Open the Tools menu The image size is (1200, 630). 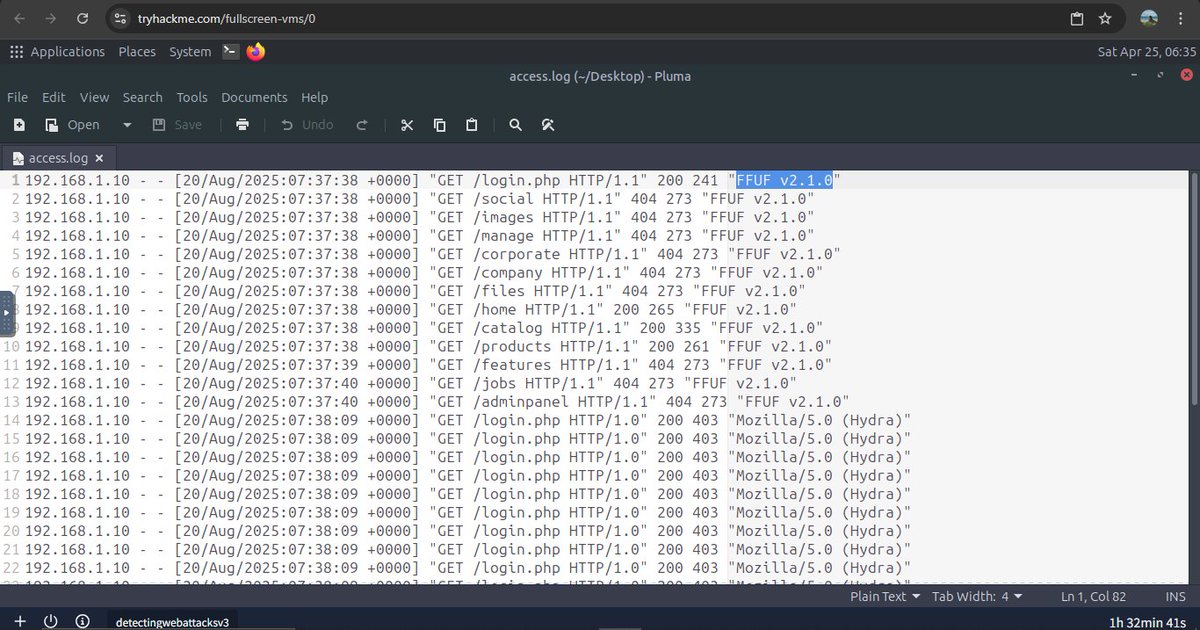click(x=192, y=97)
